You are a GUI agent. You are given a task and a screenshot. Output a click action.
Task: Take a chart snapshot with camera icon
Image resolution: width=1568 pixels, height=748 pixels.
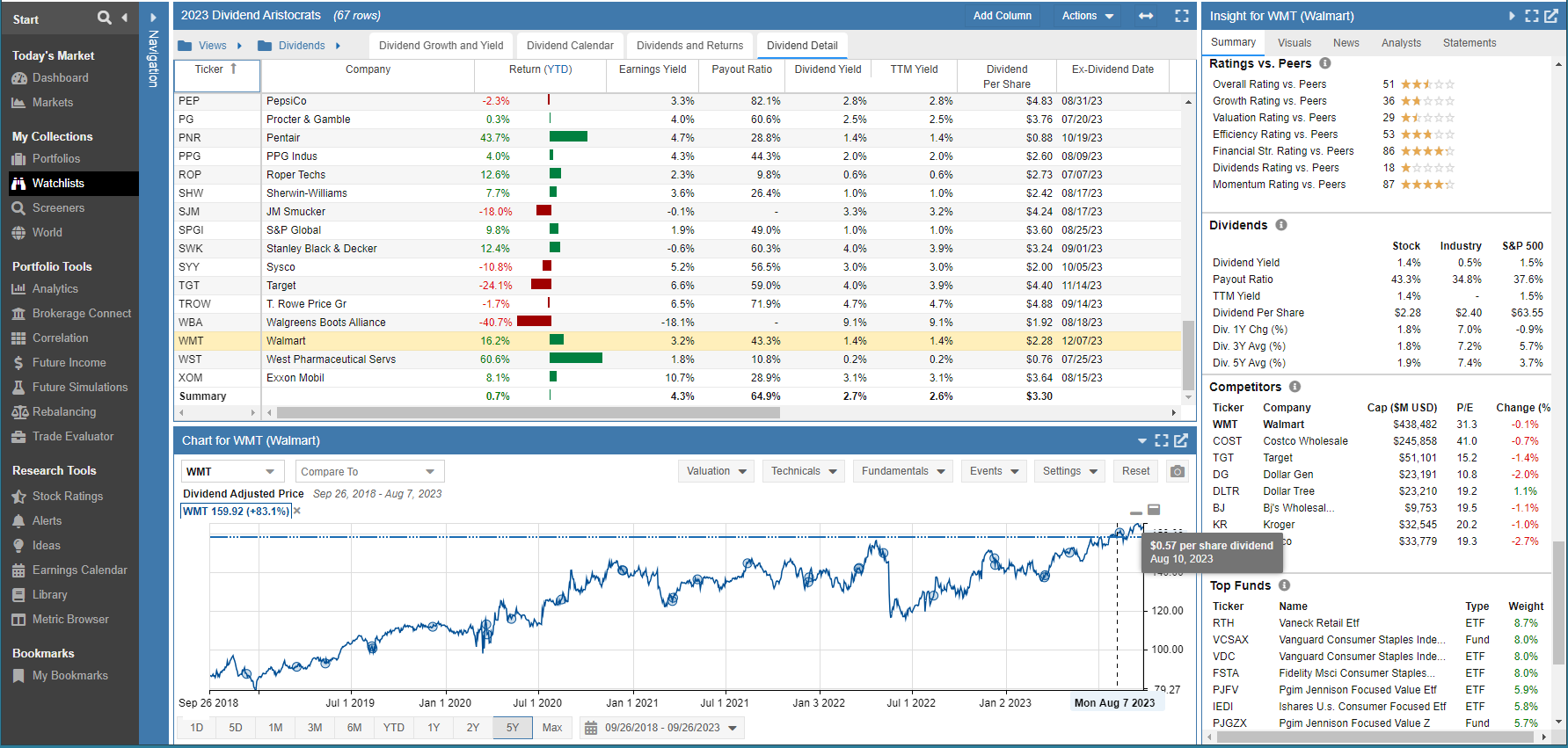tap(1178, 471)
